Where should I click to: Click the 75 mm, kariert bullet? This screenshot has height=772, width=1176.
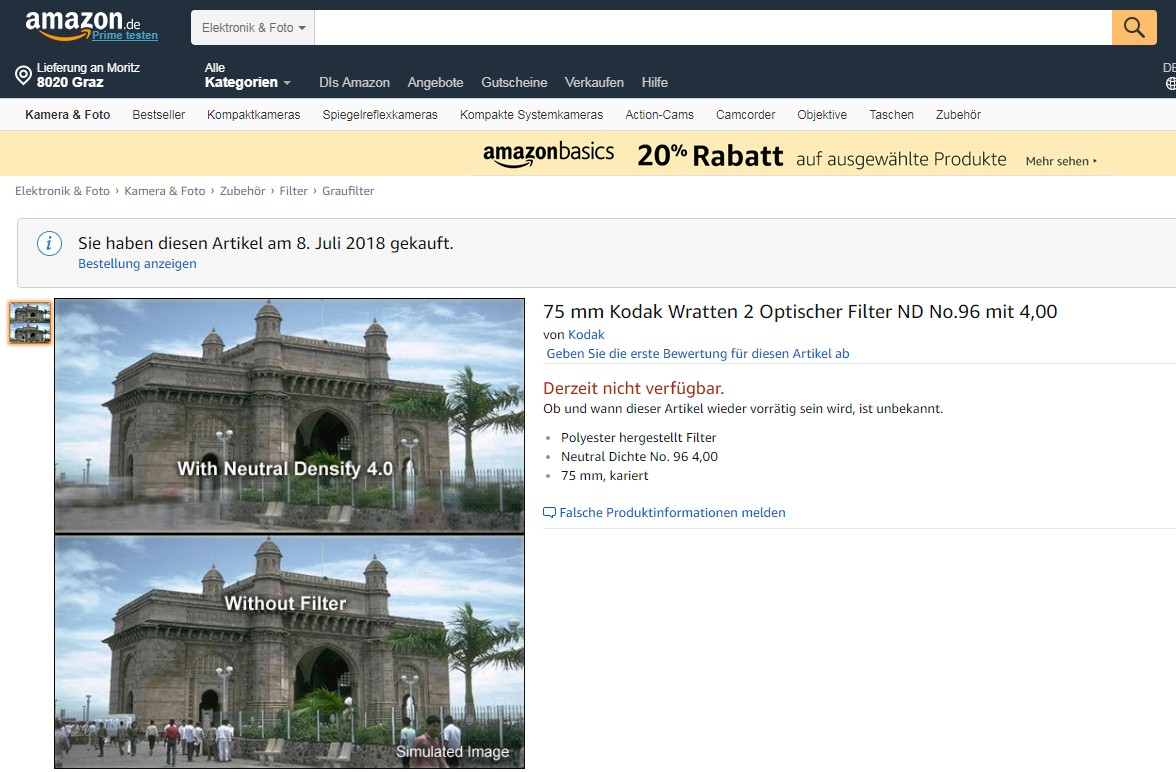point(604,476)
